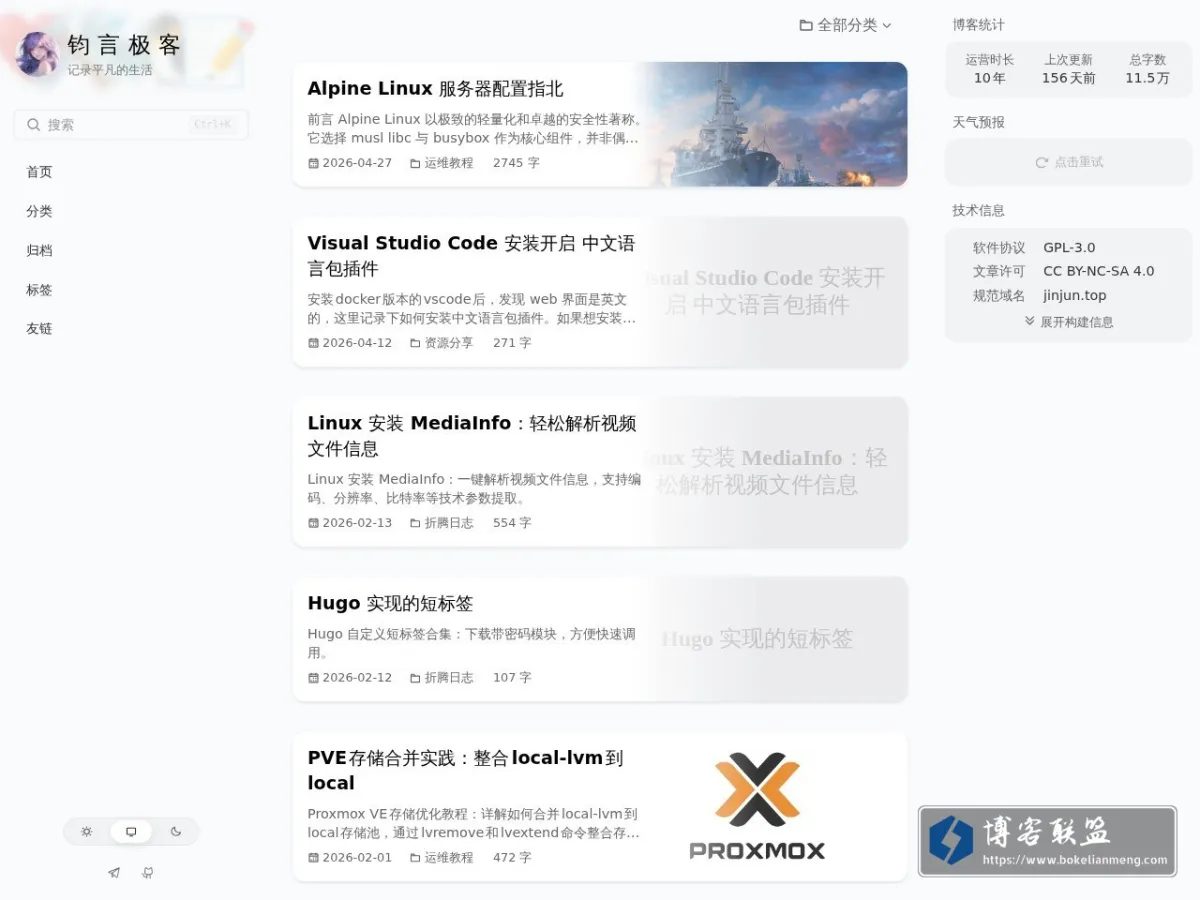Screen dimensions: 1200x900
Task: Click 上次更新 156天前 statistic
Action: pyautogui.click(x=1068, y=69)
